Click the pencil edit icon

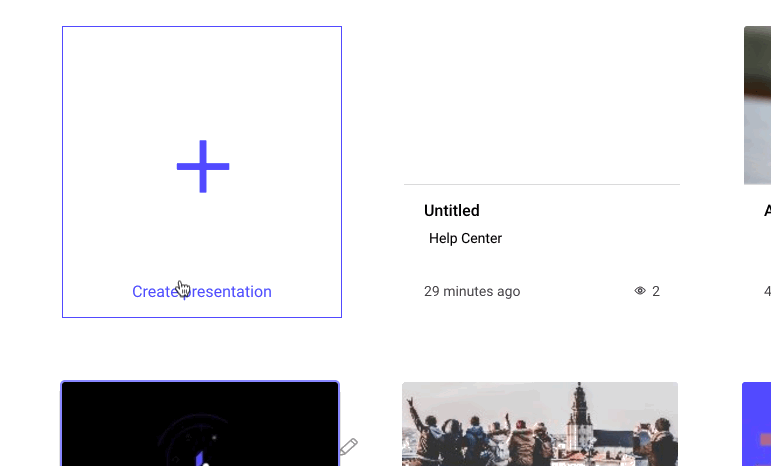pos(348,447)
